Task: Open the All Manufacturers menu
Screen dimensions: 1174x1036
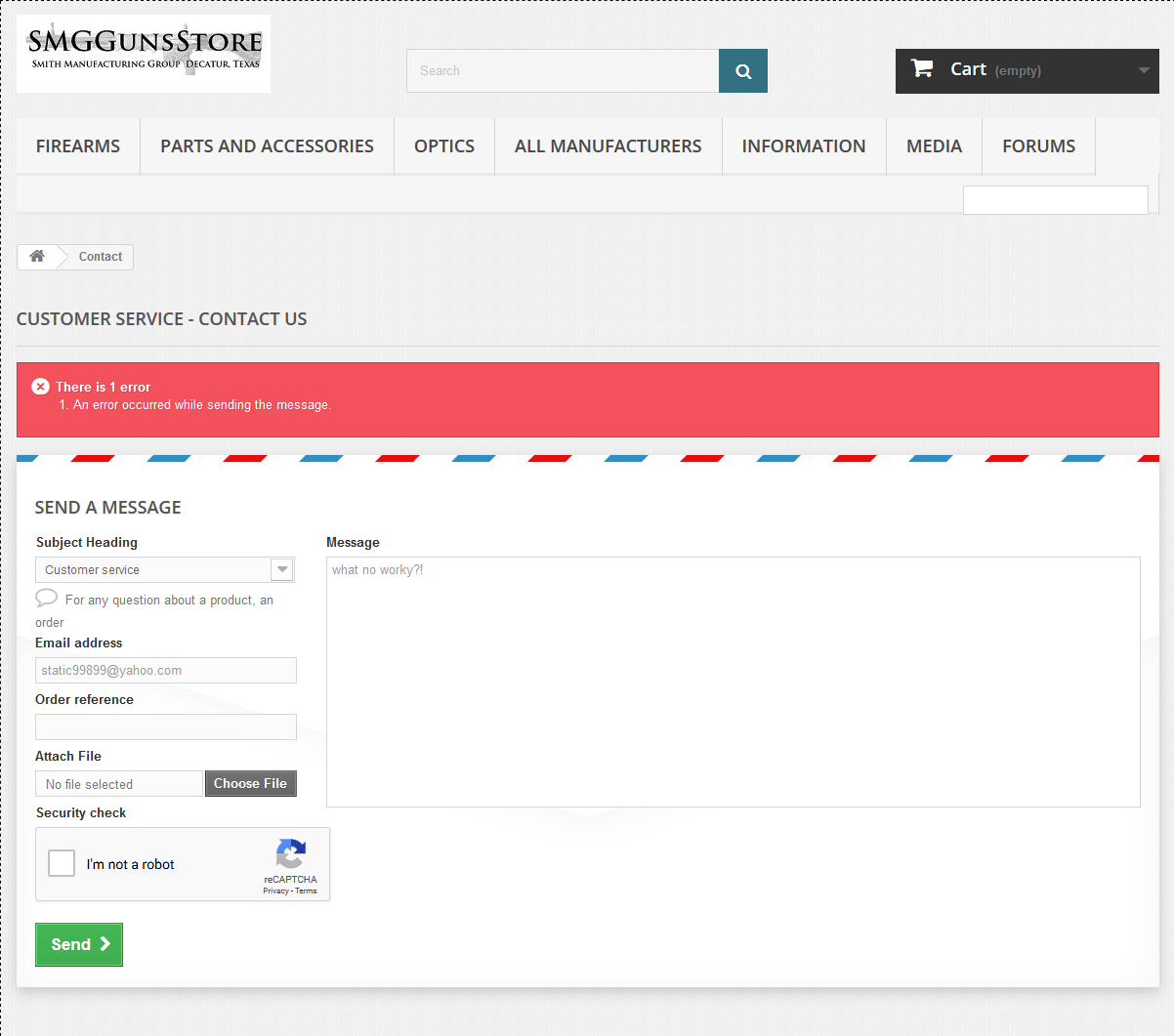Action: pyautogui.click(x=608, y=146)
